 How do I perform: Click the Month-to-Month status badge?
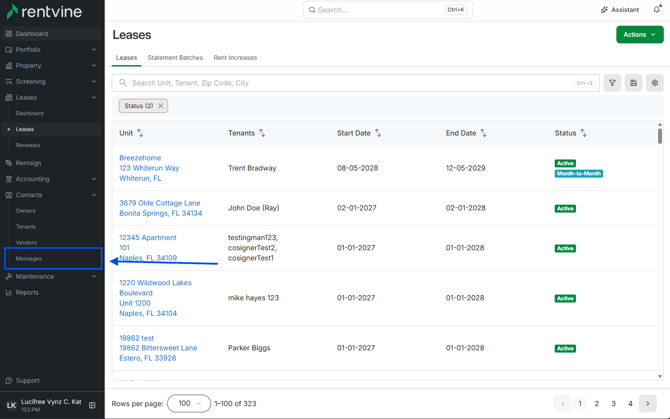point(579,173)
